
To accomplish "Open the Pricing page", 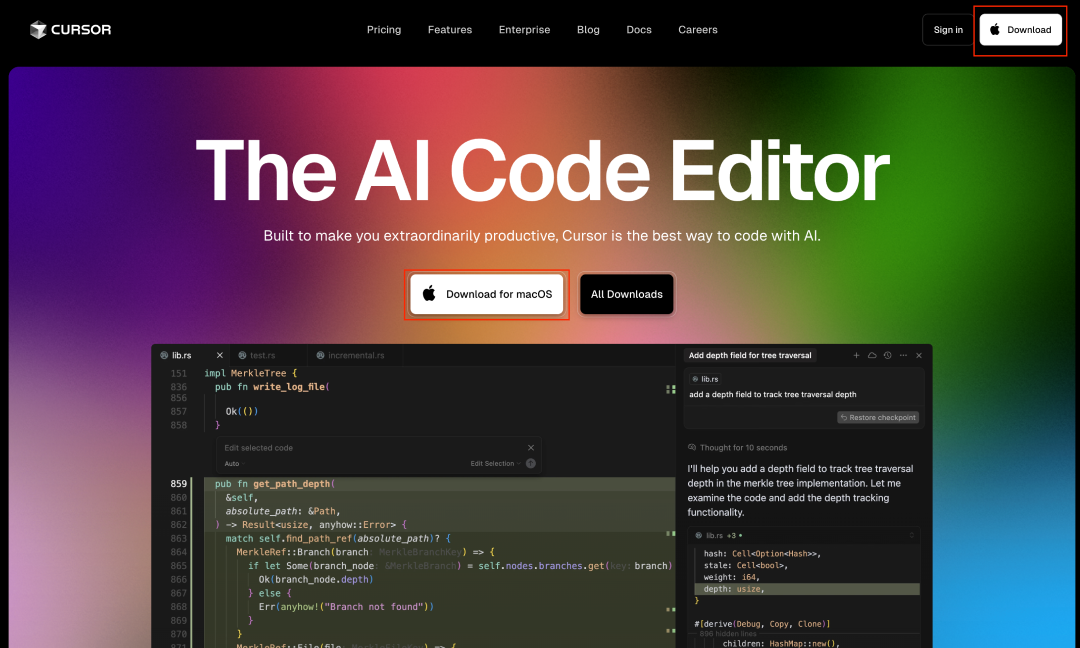I will [384, 30].
